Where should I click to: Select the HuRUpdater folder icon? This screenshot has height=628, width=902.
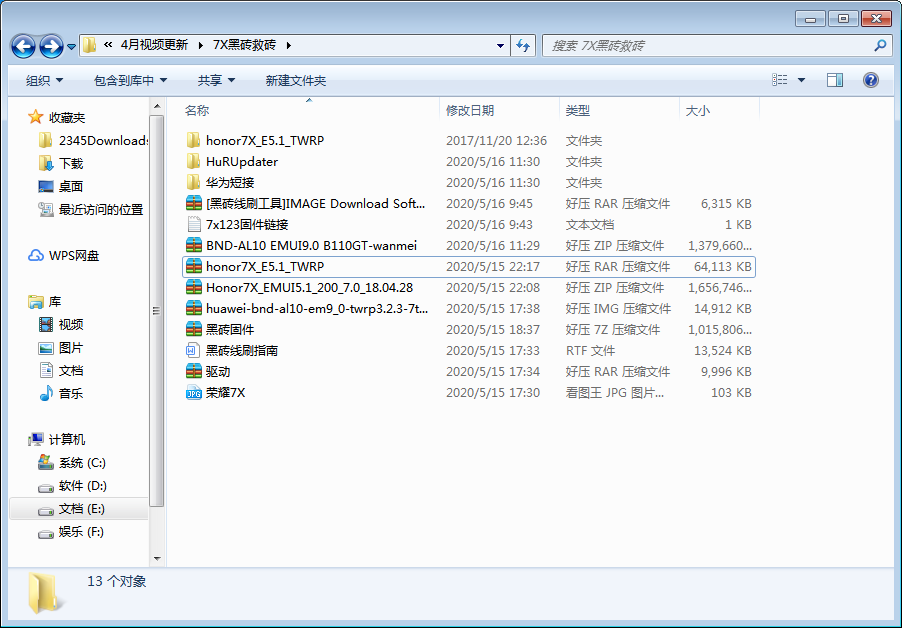pyautogui.click(x=194, y=162)
